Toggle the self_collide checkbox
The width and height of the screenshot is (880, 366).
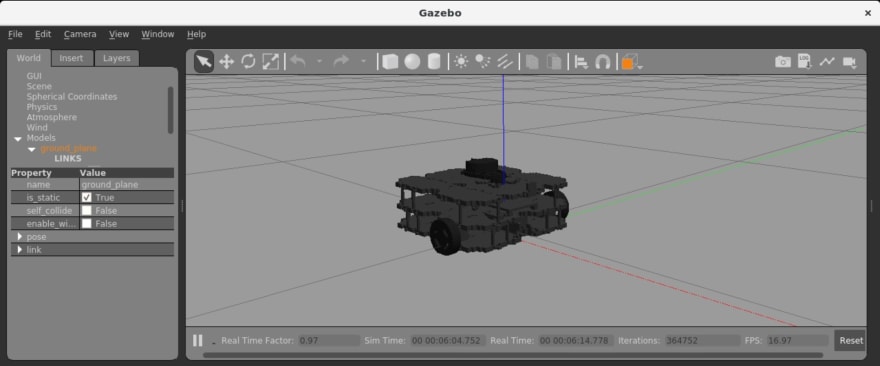pos(86,211)
